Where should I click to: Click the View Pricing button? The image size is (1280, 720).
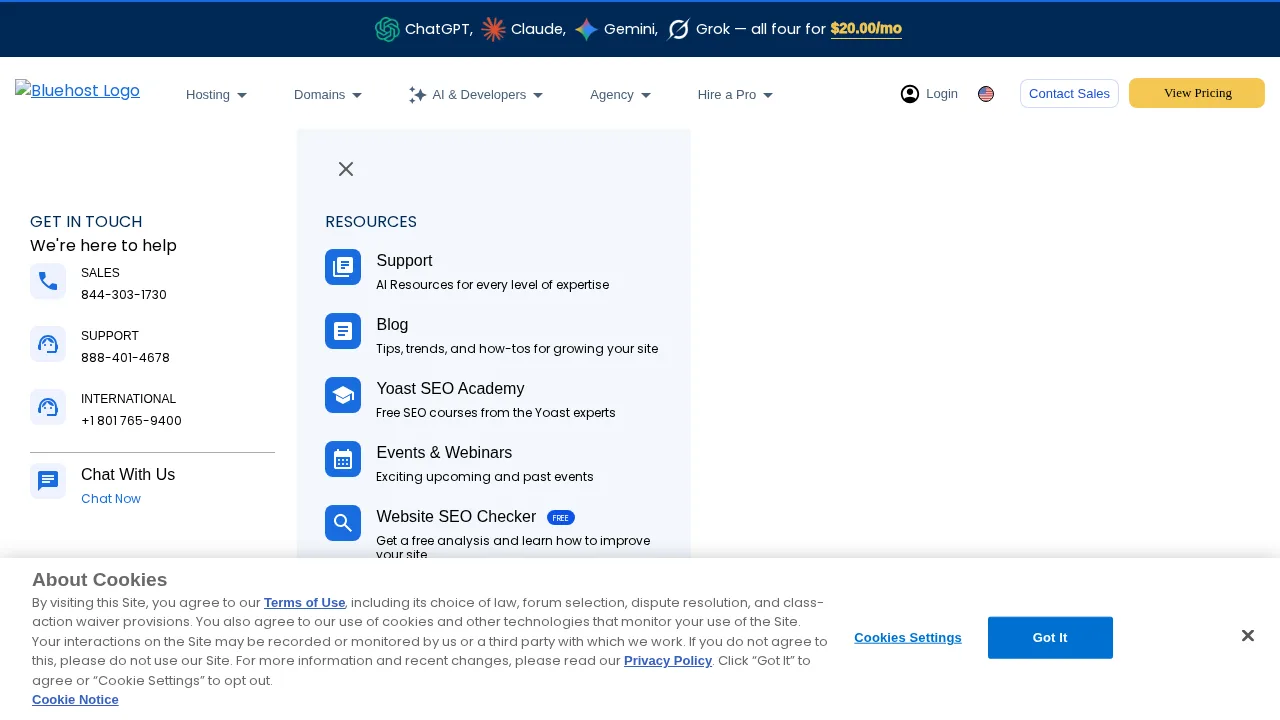(1197, 93)
